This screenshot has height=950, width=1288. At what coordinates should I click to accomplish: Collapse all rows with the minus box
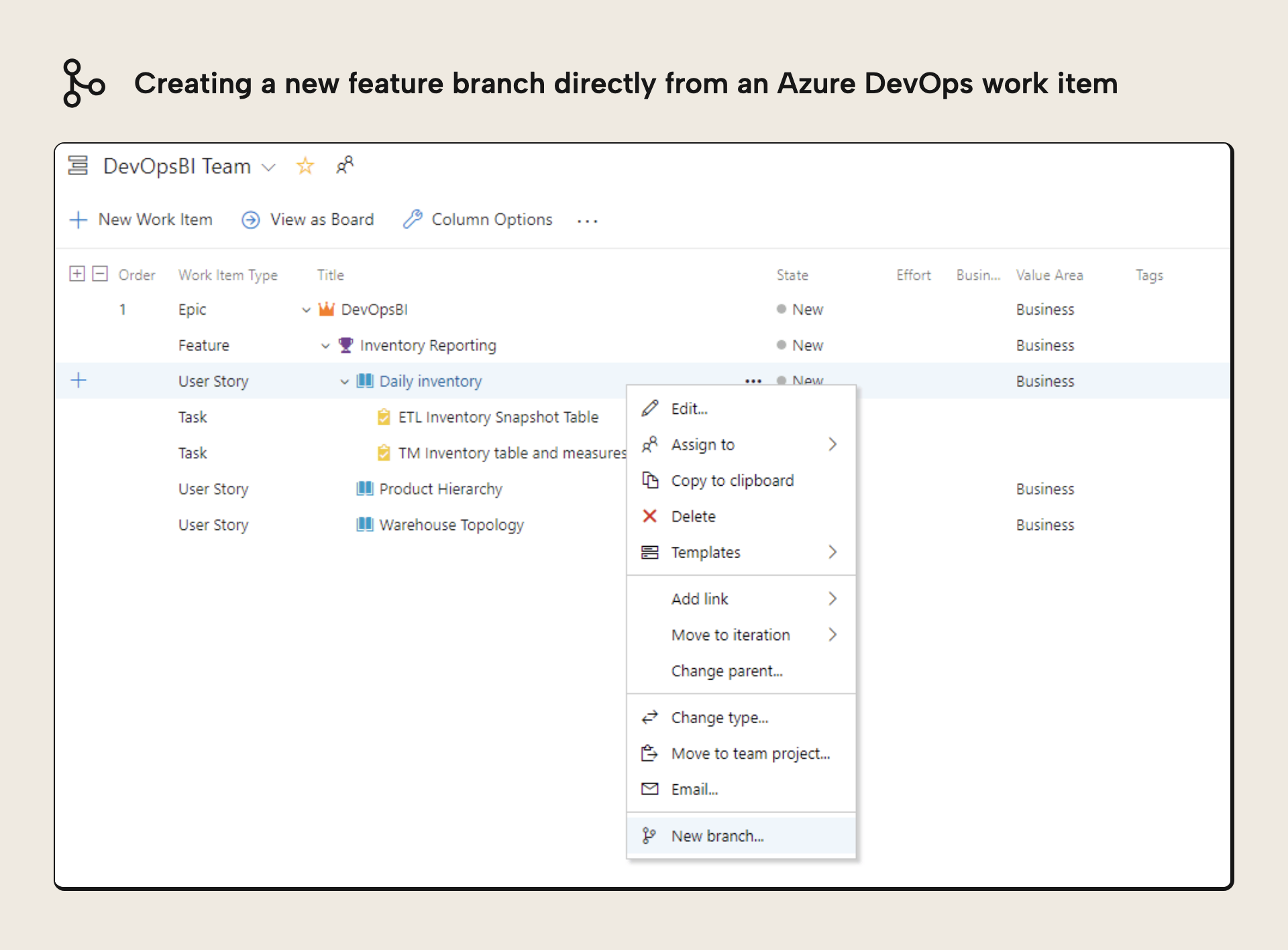pyautogui.click(x=100, y=274)
